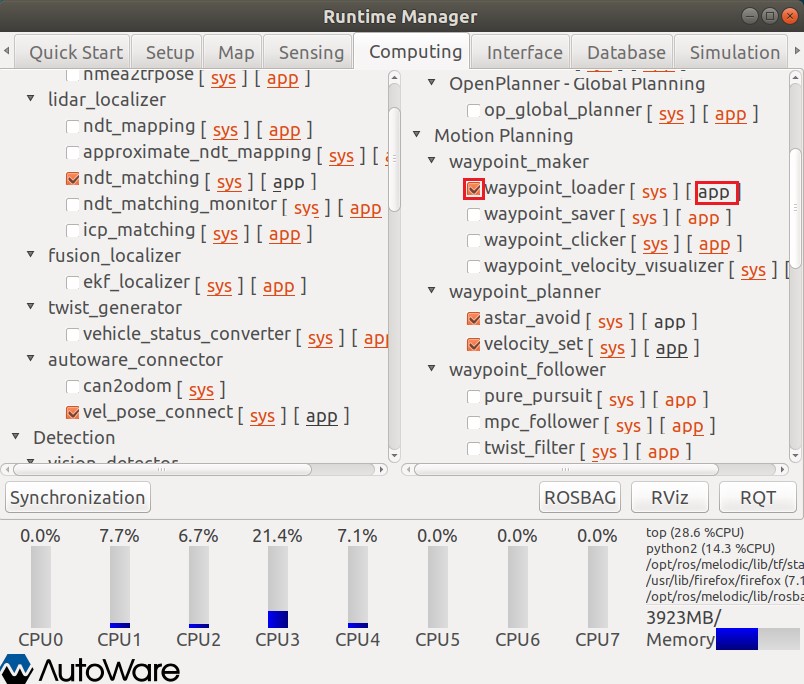The image size is (804, 684).
Task: Open the sys link for pure_pursuit
Action: point(621,400)
